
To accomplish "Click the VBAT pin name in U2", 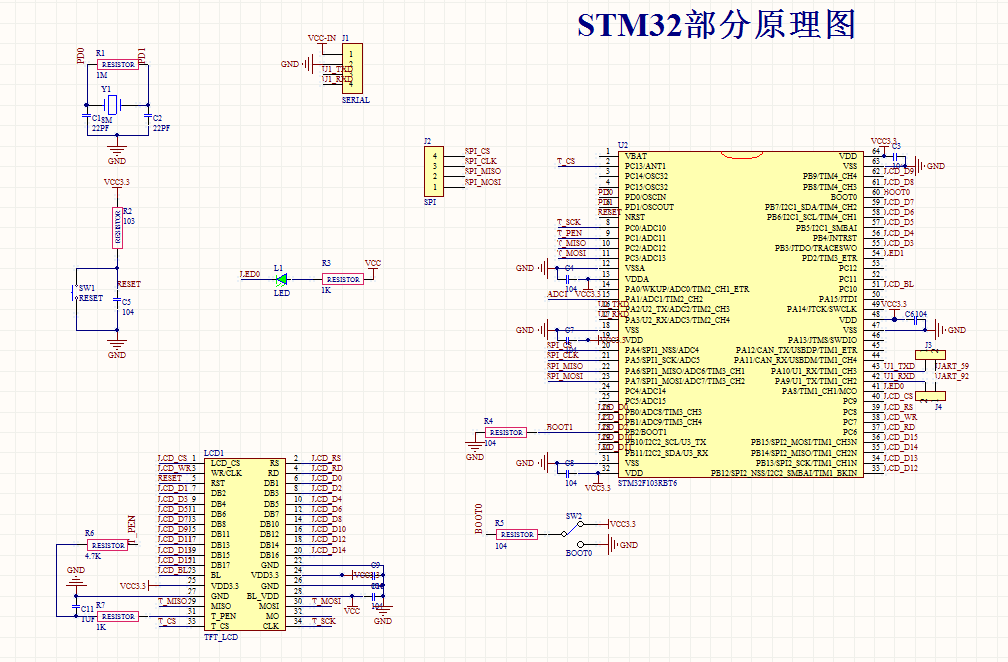I will click(x=636, y=156).
